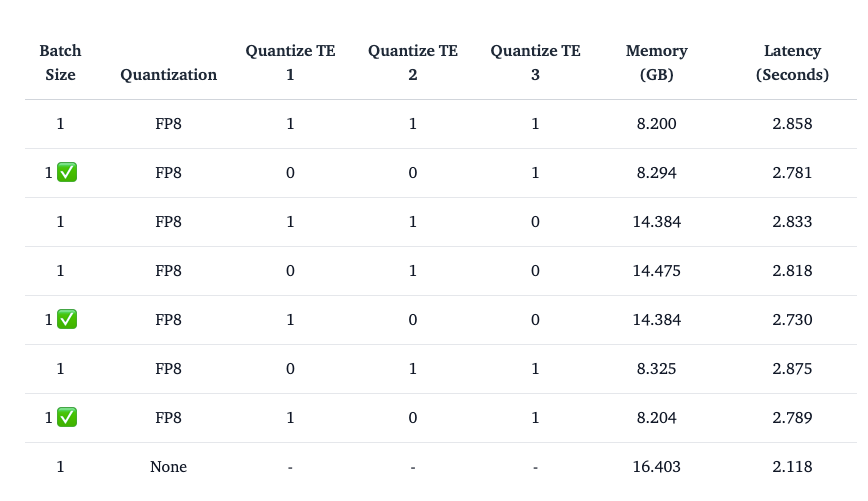Image resolution: width=868 pixels, height=501 pixels.
Task: Click the Quantize TE 3 column header
Action: coord(535,62)
